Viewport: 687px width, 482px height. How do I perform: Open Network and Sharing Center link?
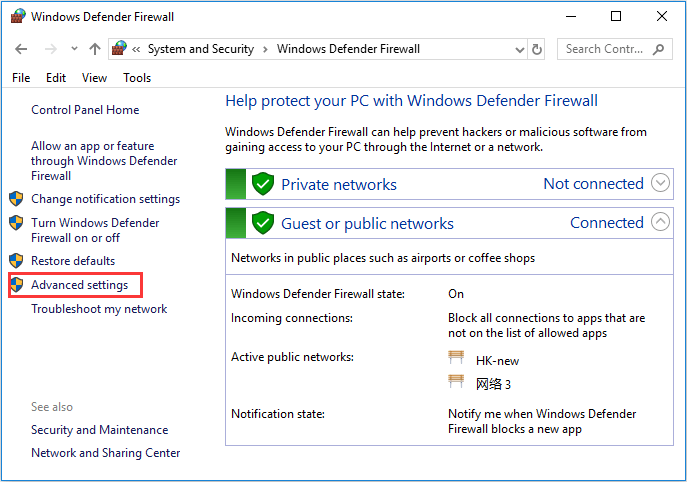tap(106, 453)
